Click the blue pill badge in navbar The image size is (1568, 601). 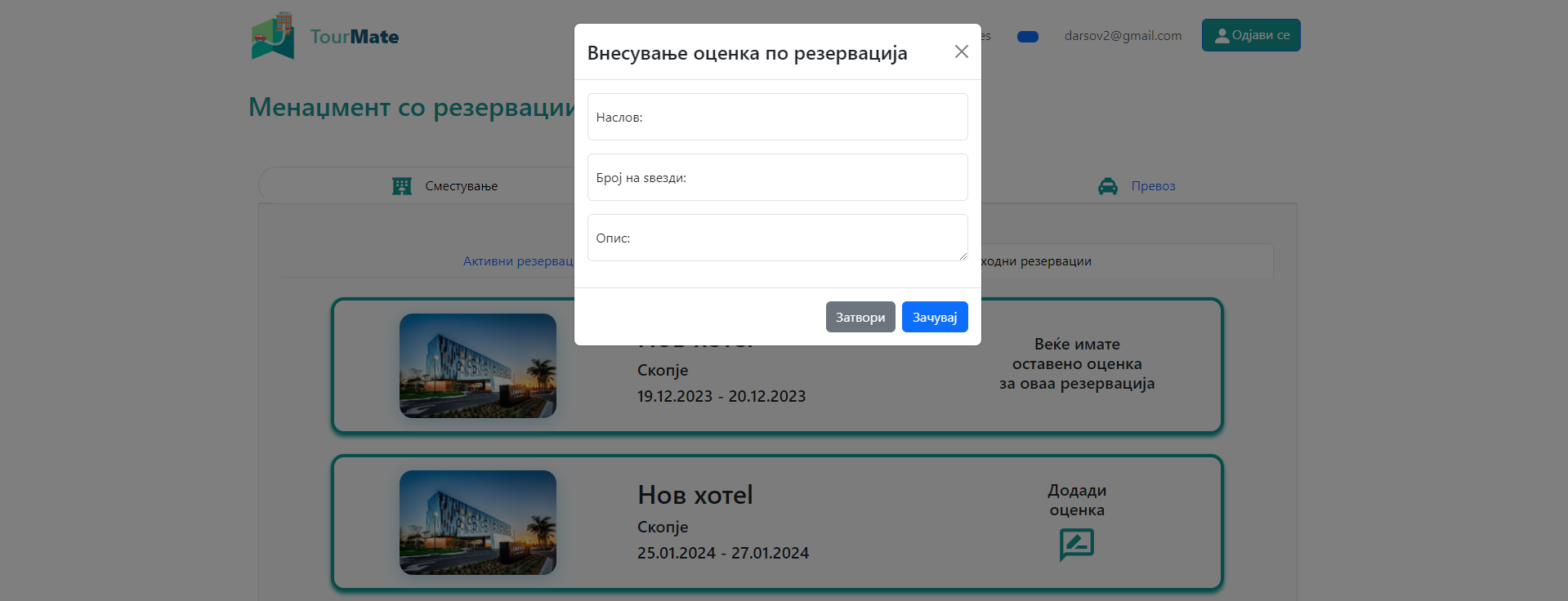1027,37
